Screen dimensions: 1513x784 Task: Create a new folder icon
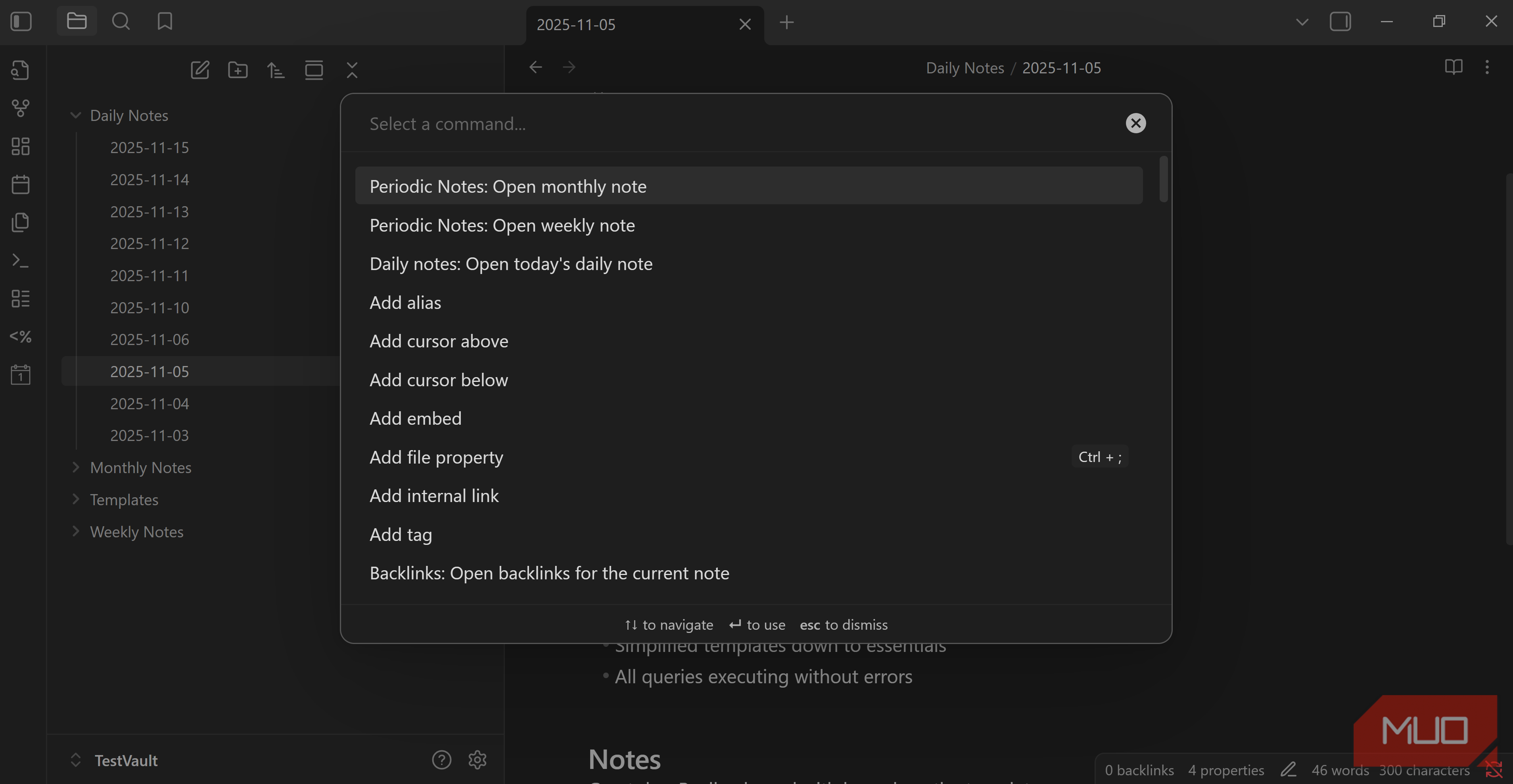point(238,70)
